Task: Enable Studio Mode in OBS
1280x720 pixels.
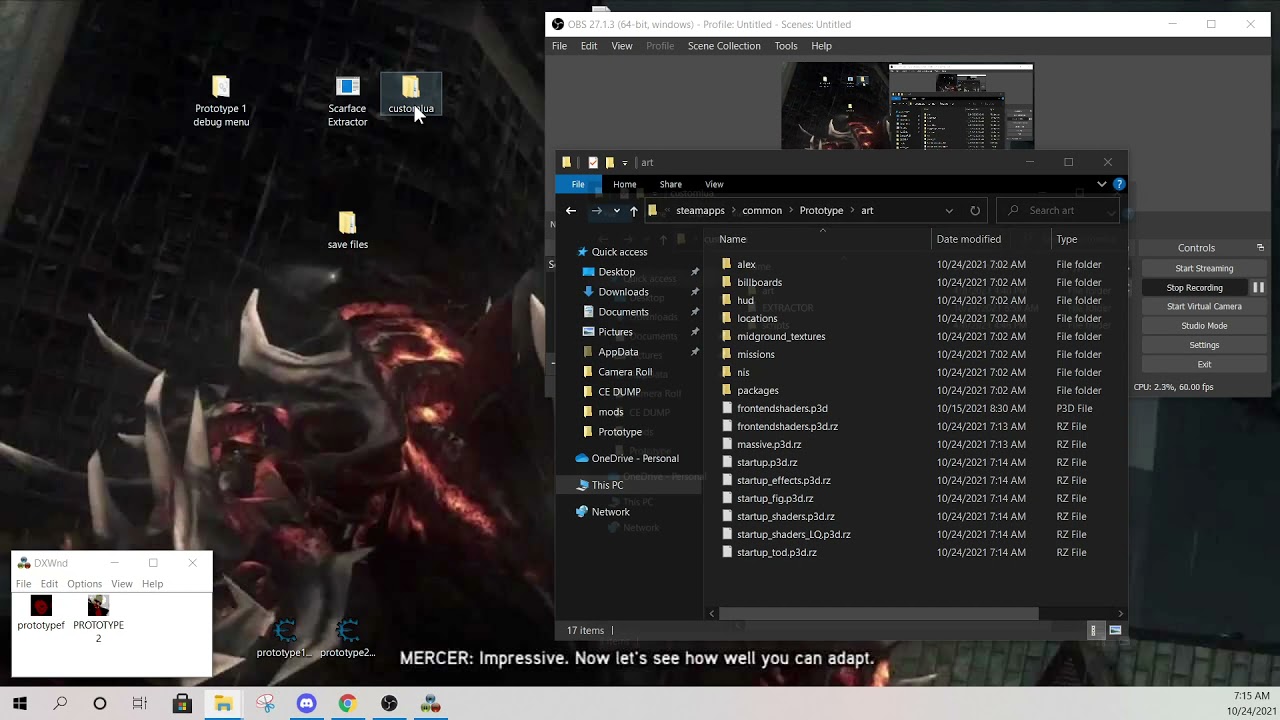Action: pos(1204,325)
